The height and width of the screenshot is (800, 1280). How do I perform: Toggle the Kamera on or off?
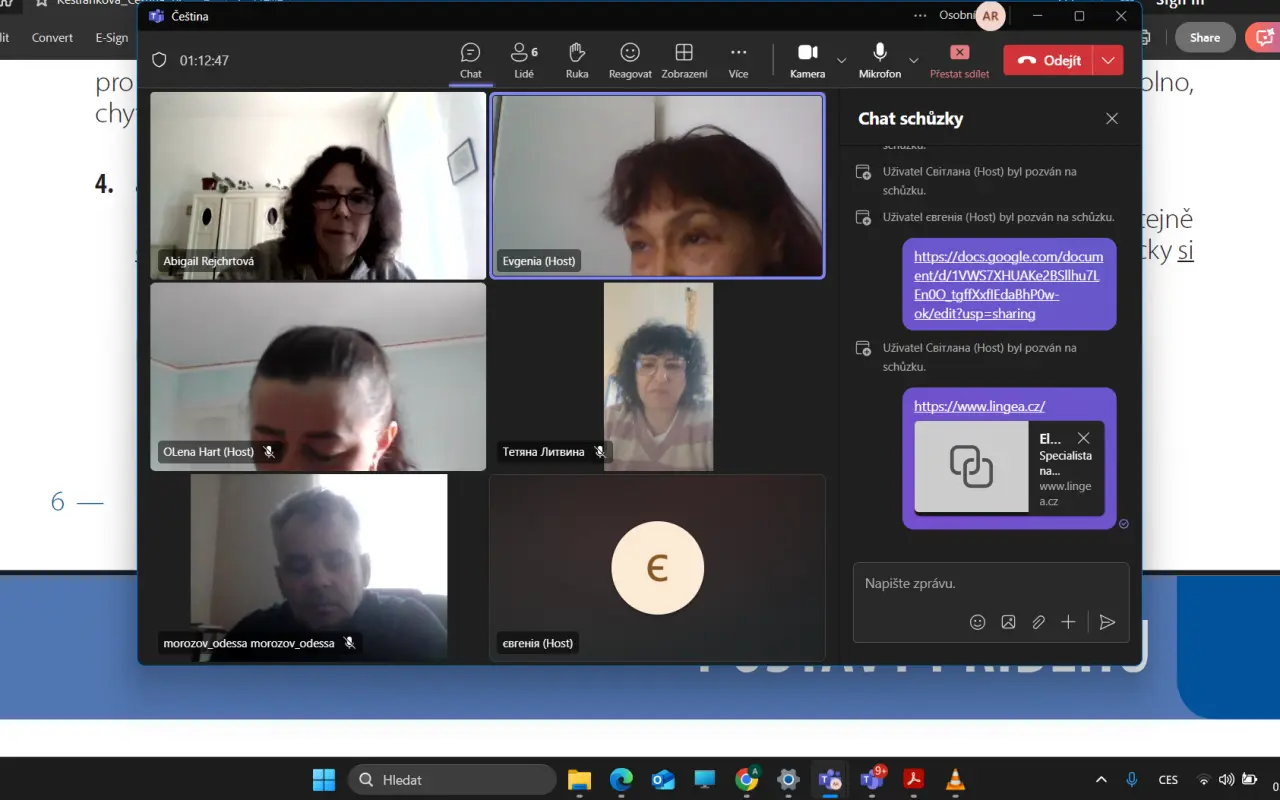808,60
